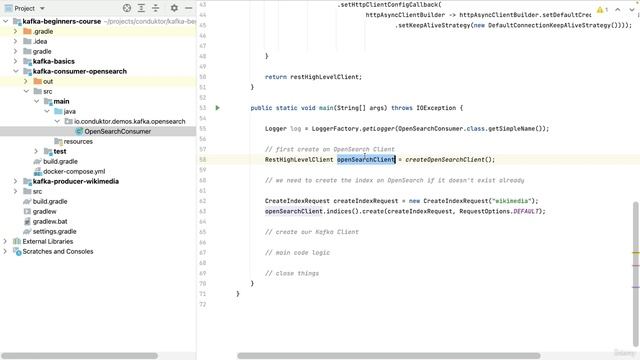Image resolution: width=640 pixels, height=360 pixels.
Task: Click the kafka-basics folder icon
Action: 27,61
